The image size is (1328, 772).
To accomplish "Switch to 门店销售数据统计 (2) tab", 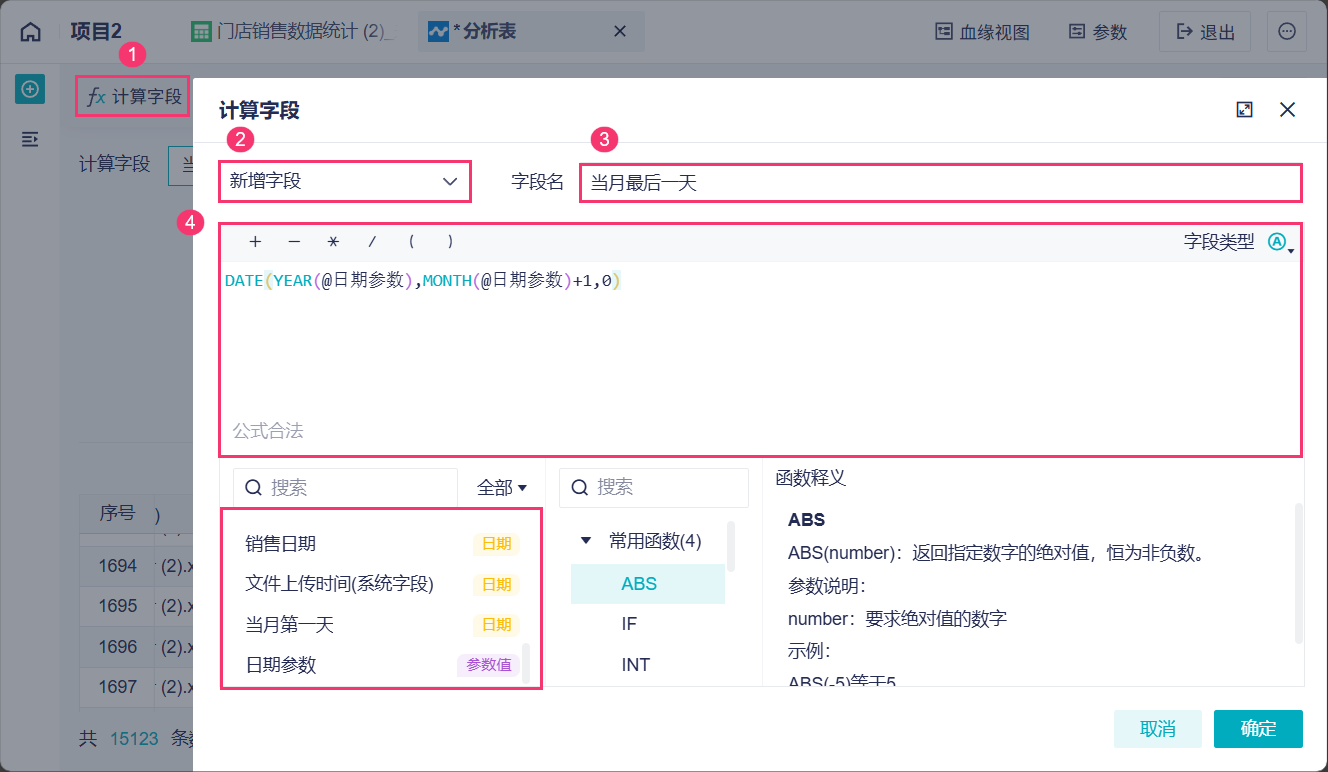I will pyautogui.click(x=292, y=32).
